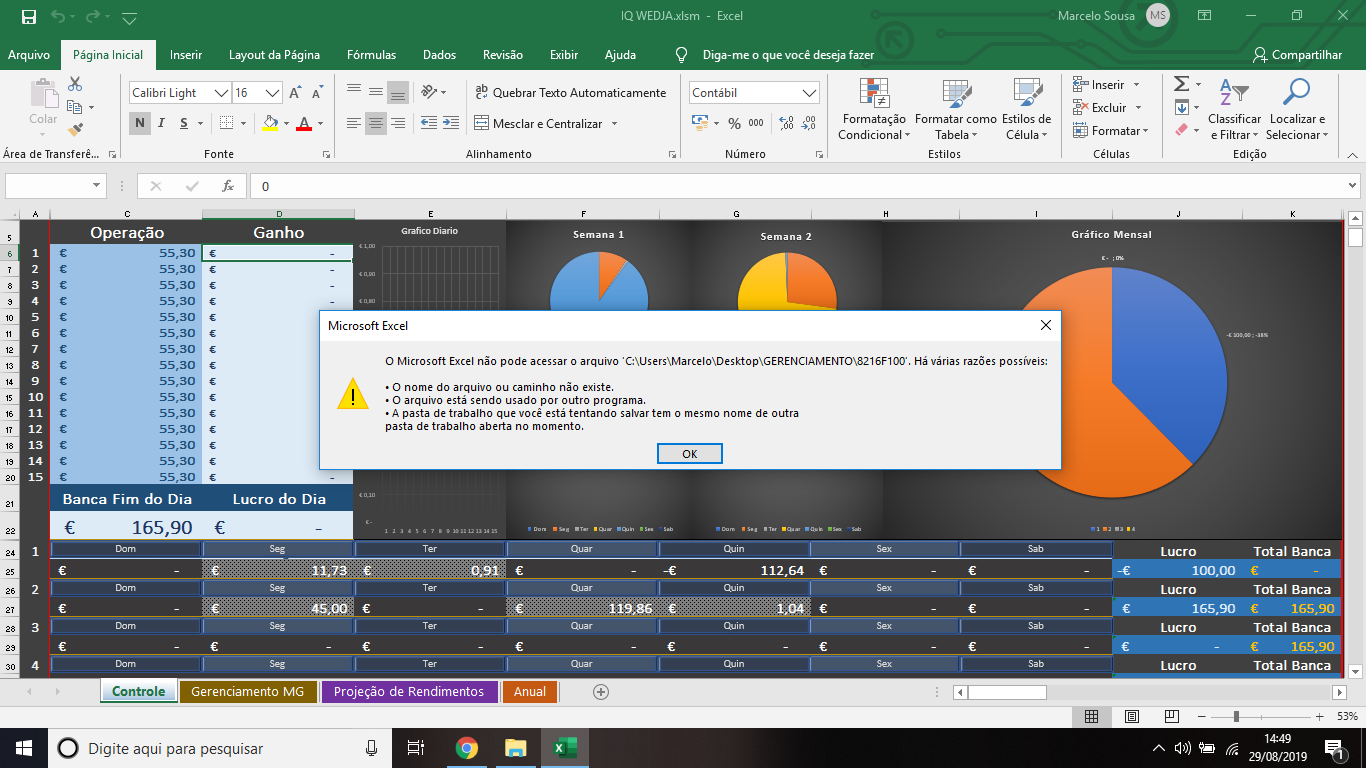The image size is (1366, 768).
Task: Click the accounting currency format icon
Action: 700,123
